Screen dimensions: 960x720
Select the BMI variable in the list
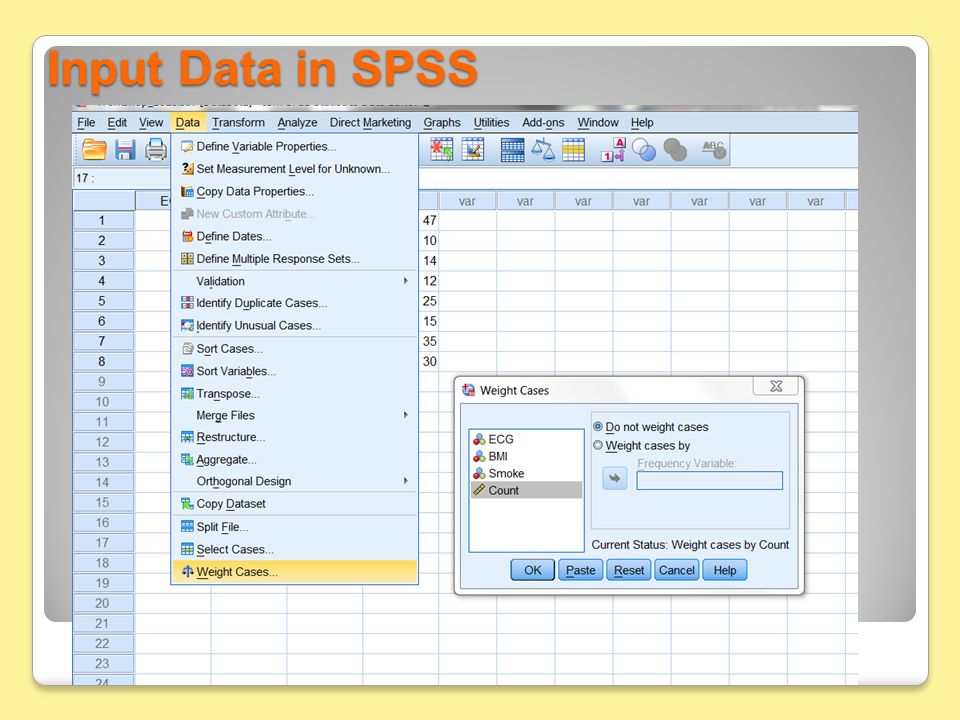coord(526,456)
